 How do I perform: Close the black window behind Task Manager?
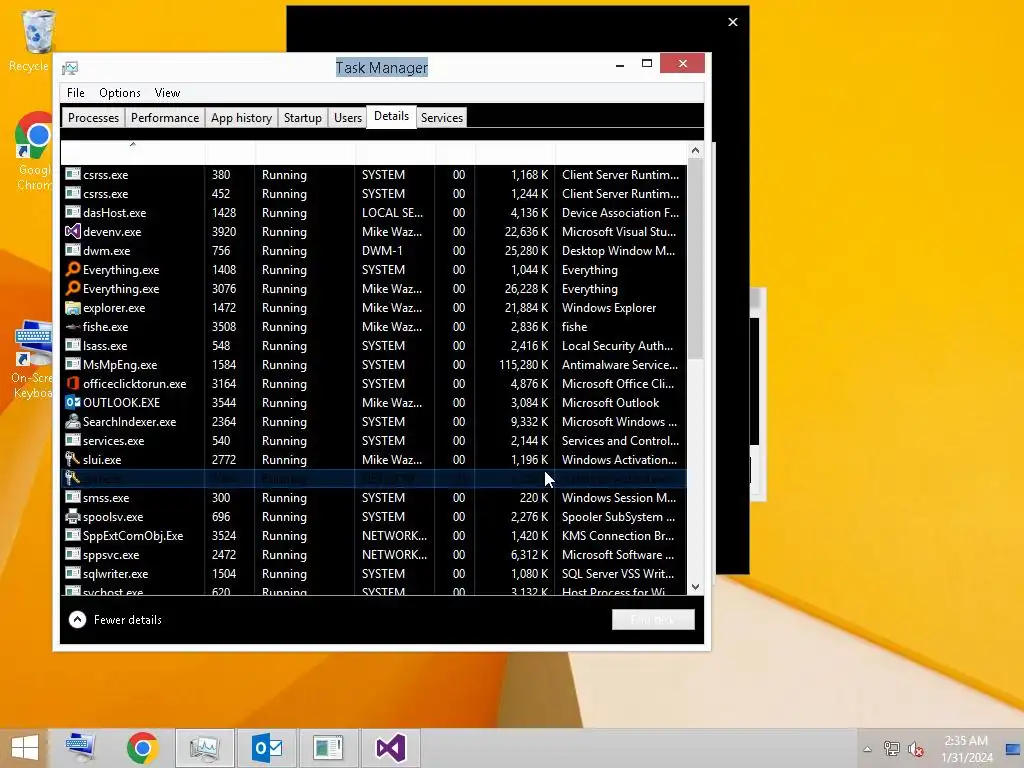point(733,22)
